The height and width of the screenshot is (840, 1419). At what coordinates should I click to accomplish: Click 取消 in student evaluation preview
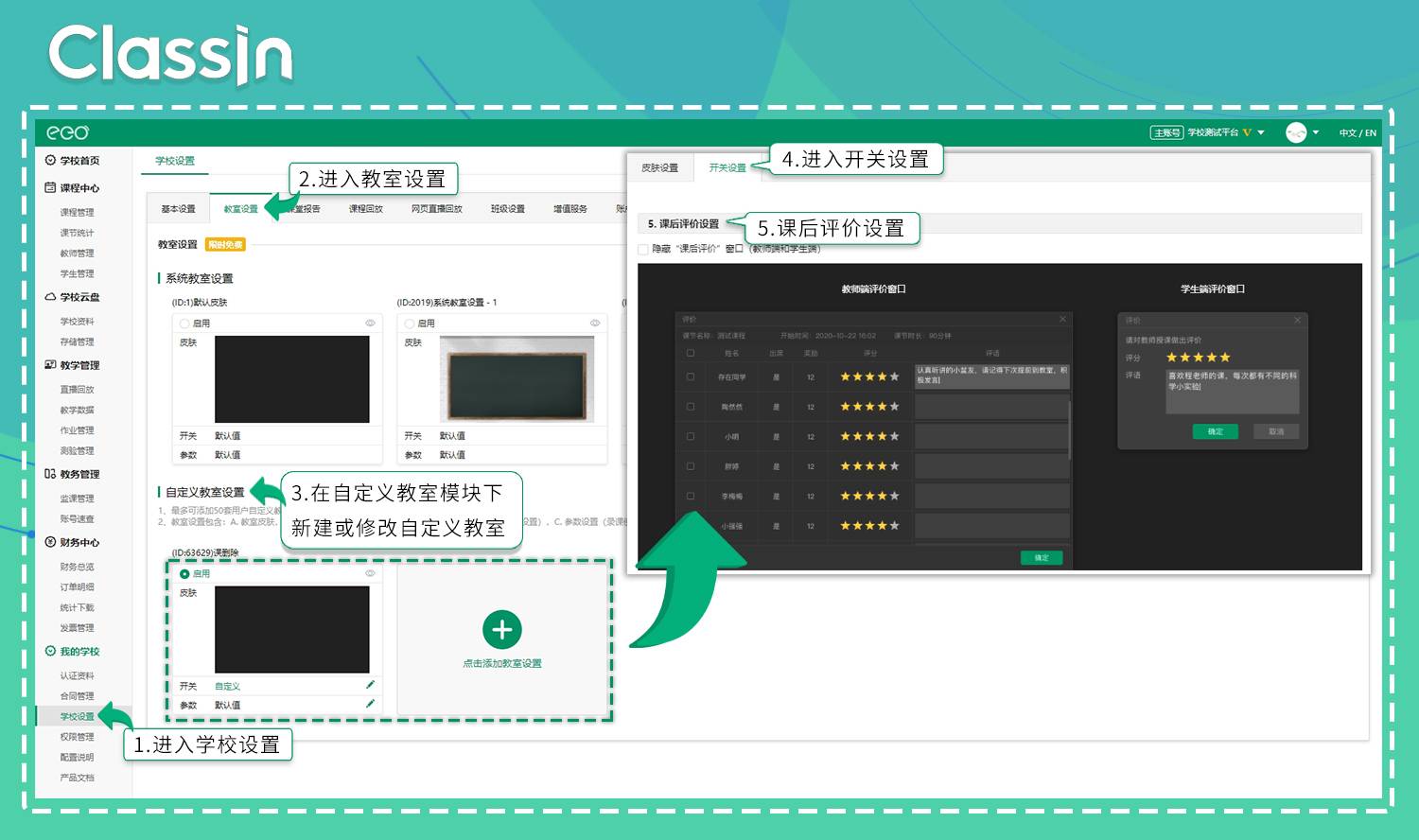1276,431
